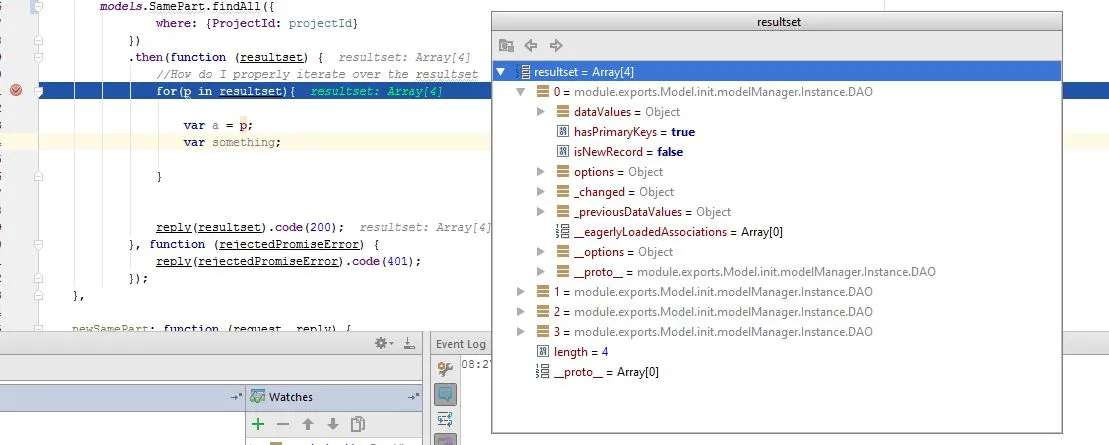Click the hasPrimaryKeys boolean field icon
The height and width of the screenshot is (445, 1109).
click(563, 132)
